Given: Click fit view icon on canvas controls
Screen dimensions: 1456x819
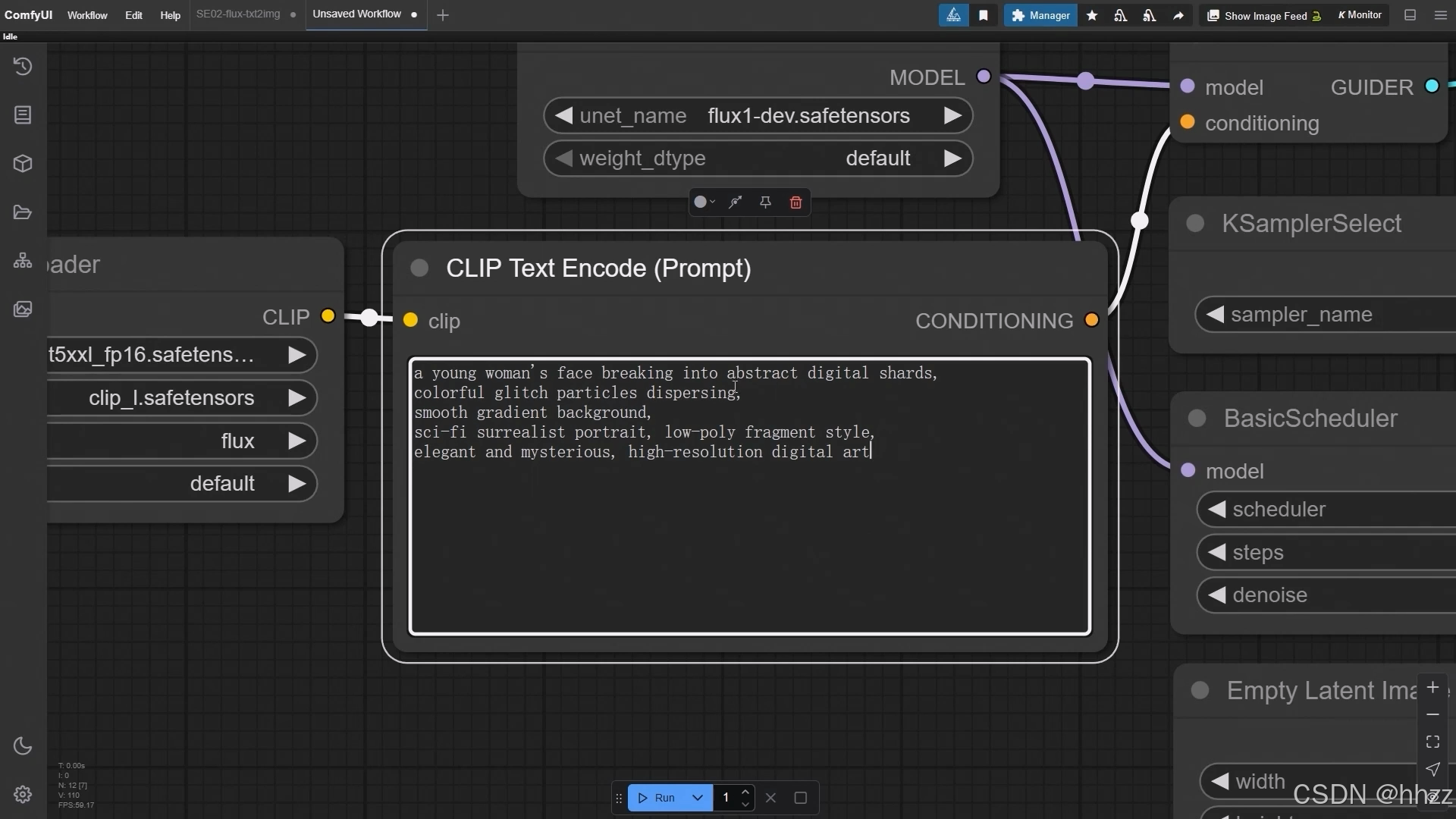Looking at the screenshot, I should pos(1432,742).
